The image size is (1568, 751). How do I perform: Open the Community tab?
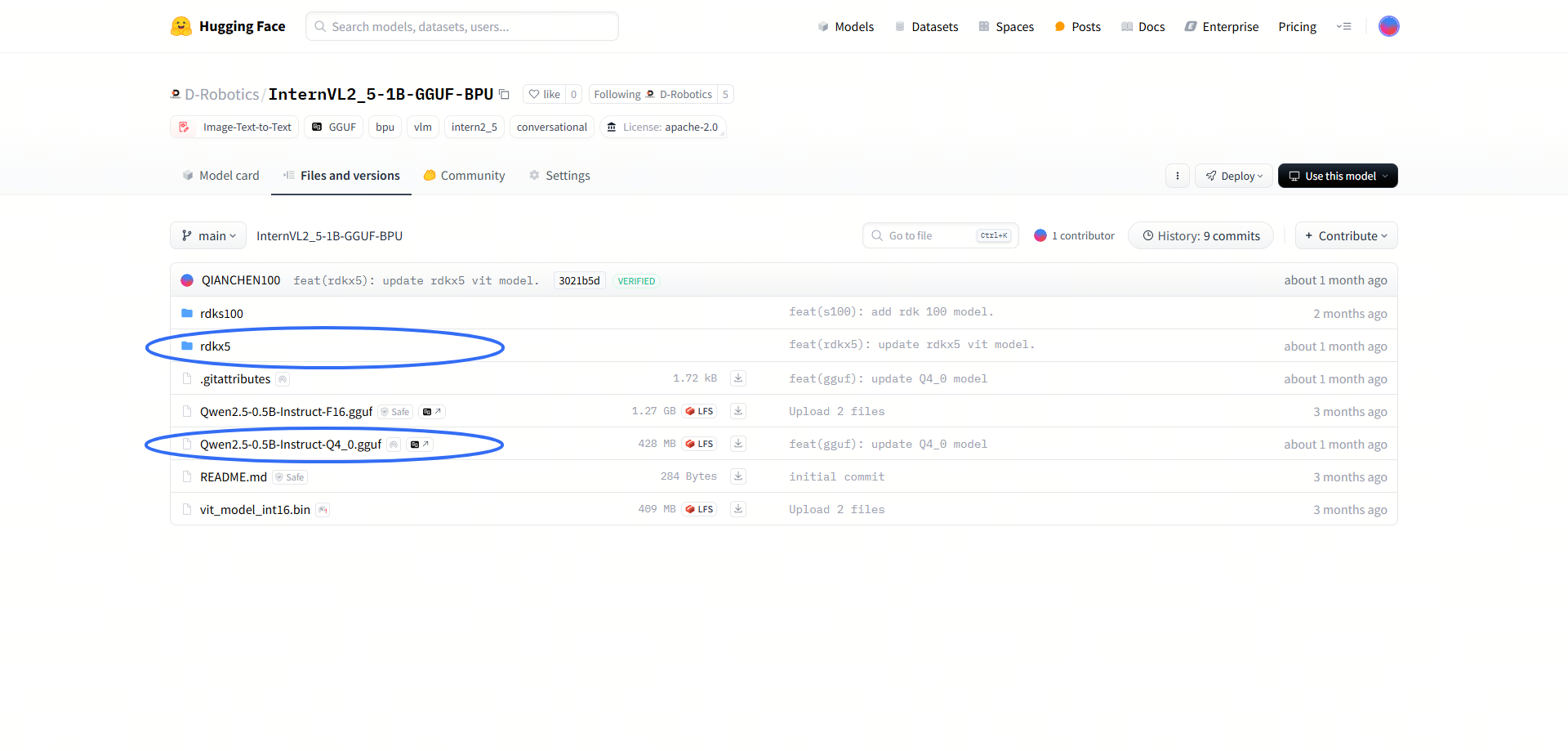pos(464,176)
